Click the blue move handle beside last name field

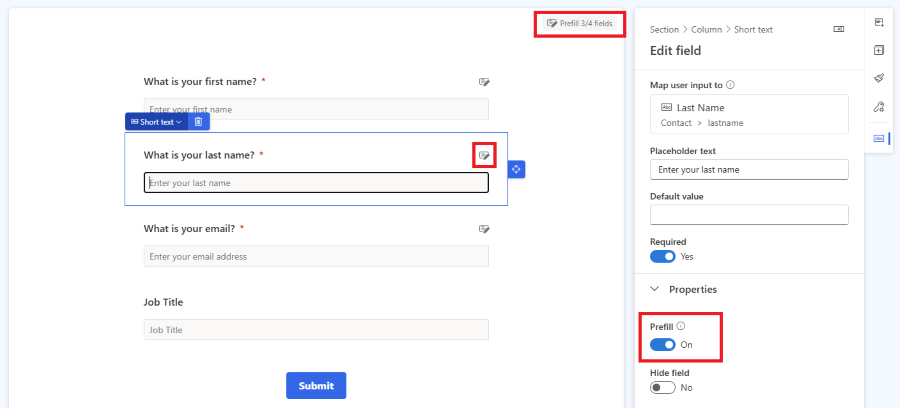[x=516, y=169]
